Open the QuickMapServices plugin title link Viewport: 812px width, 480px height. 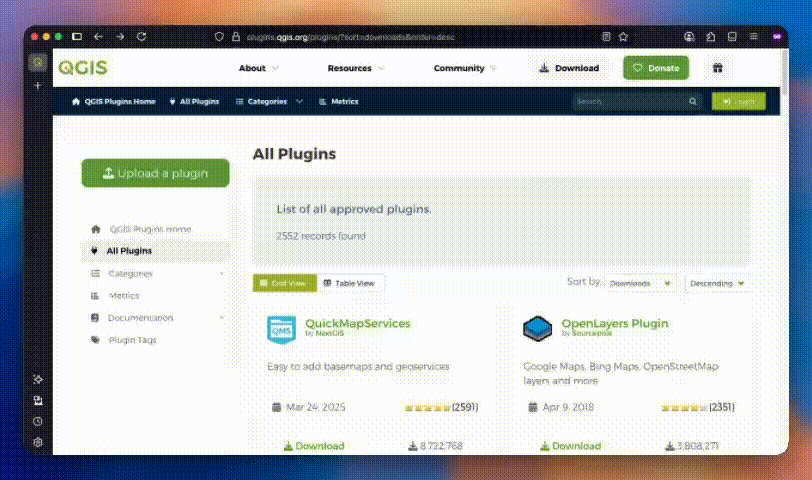(x=357, y=323)
